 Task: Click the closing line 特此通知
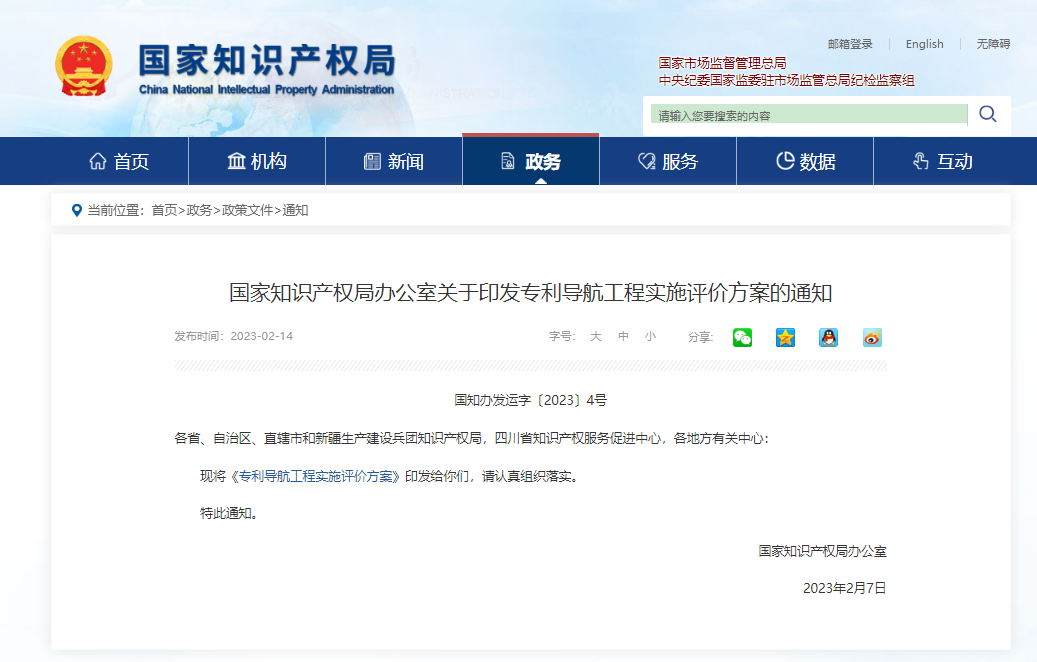coord(229,513)
